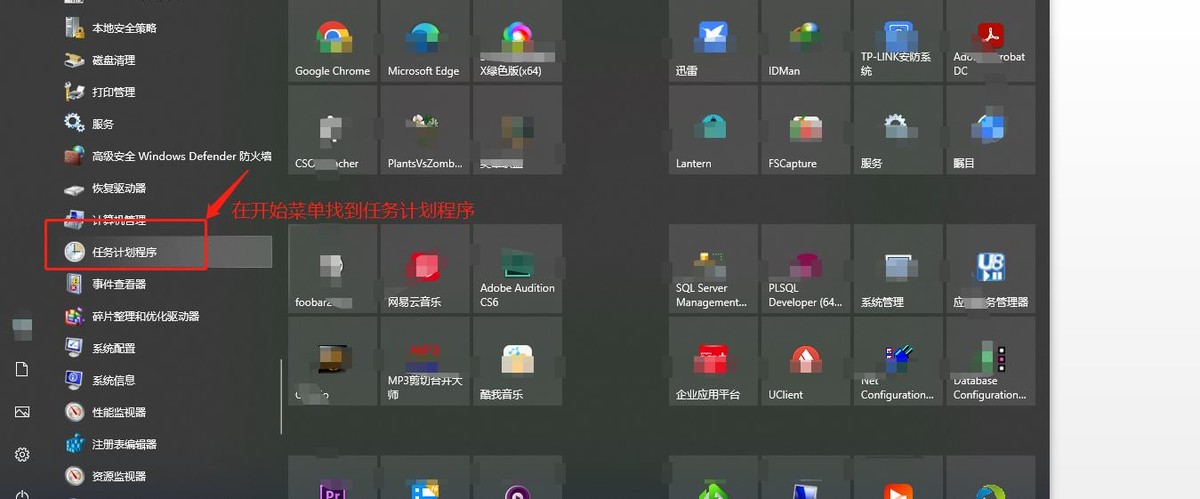Open the Net Configuration tile

click(x=898, y=361)
